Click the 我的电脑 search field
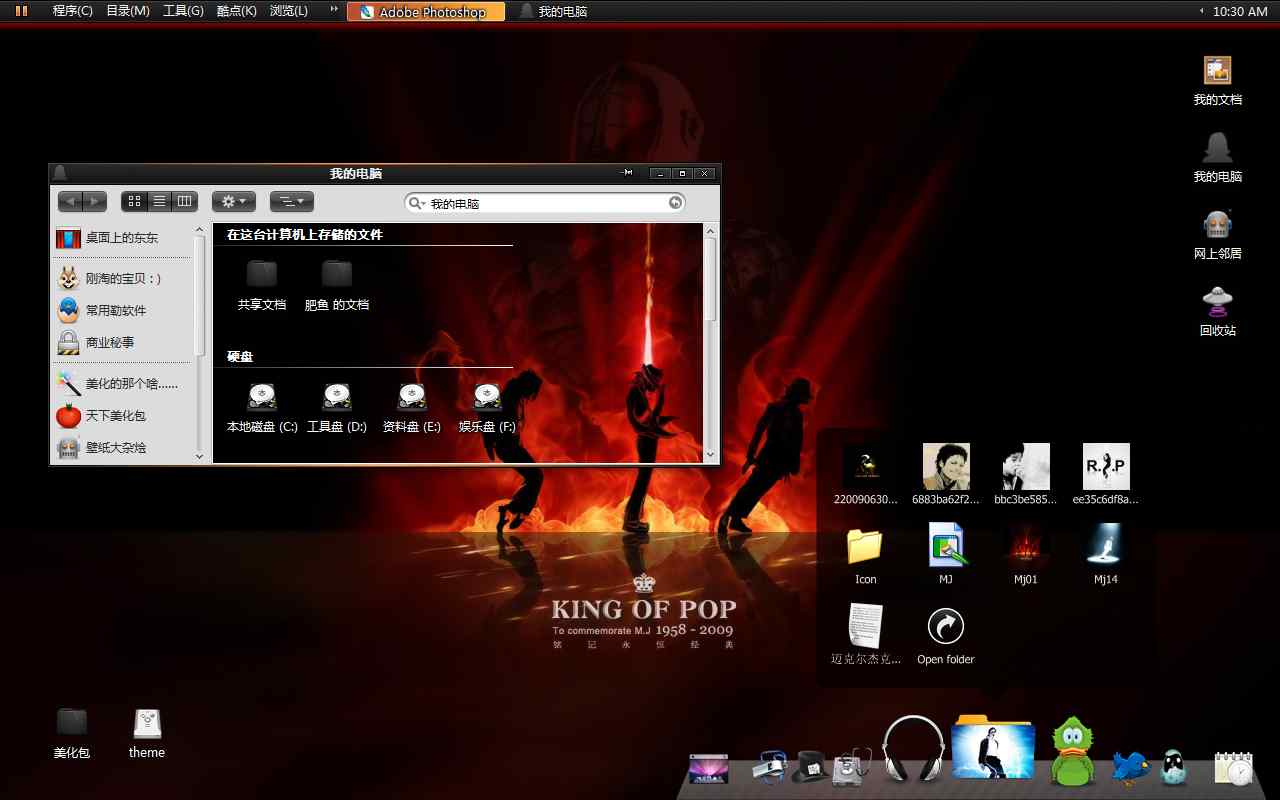This screenshot has width=1280, height=800. pos(545,203)
